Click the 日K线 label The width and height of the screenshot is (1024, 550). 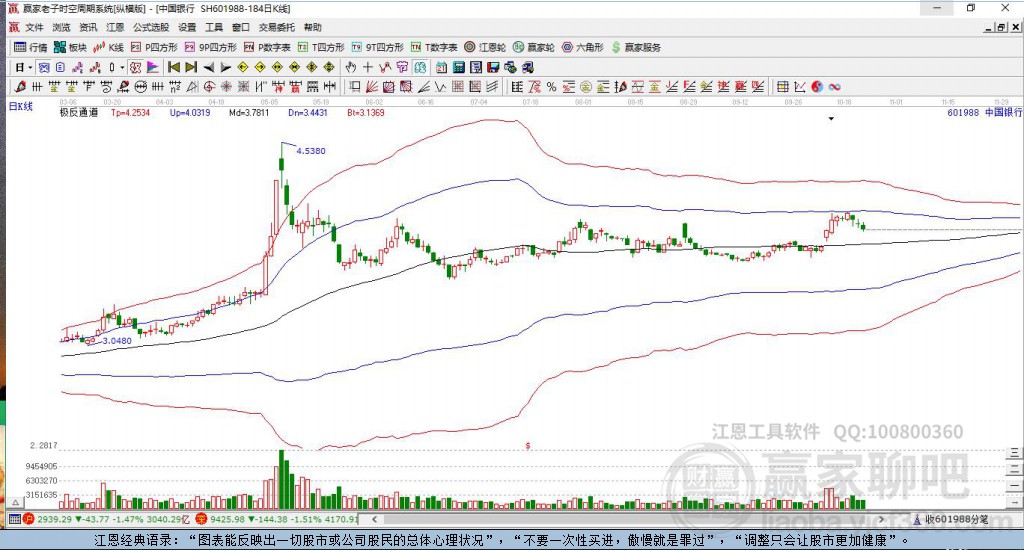pos(20,106)
